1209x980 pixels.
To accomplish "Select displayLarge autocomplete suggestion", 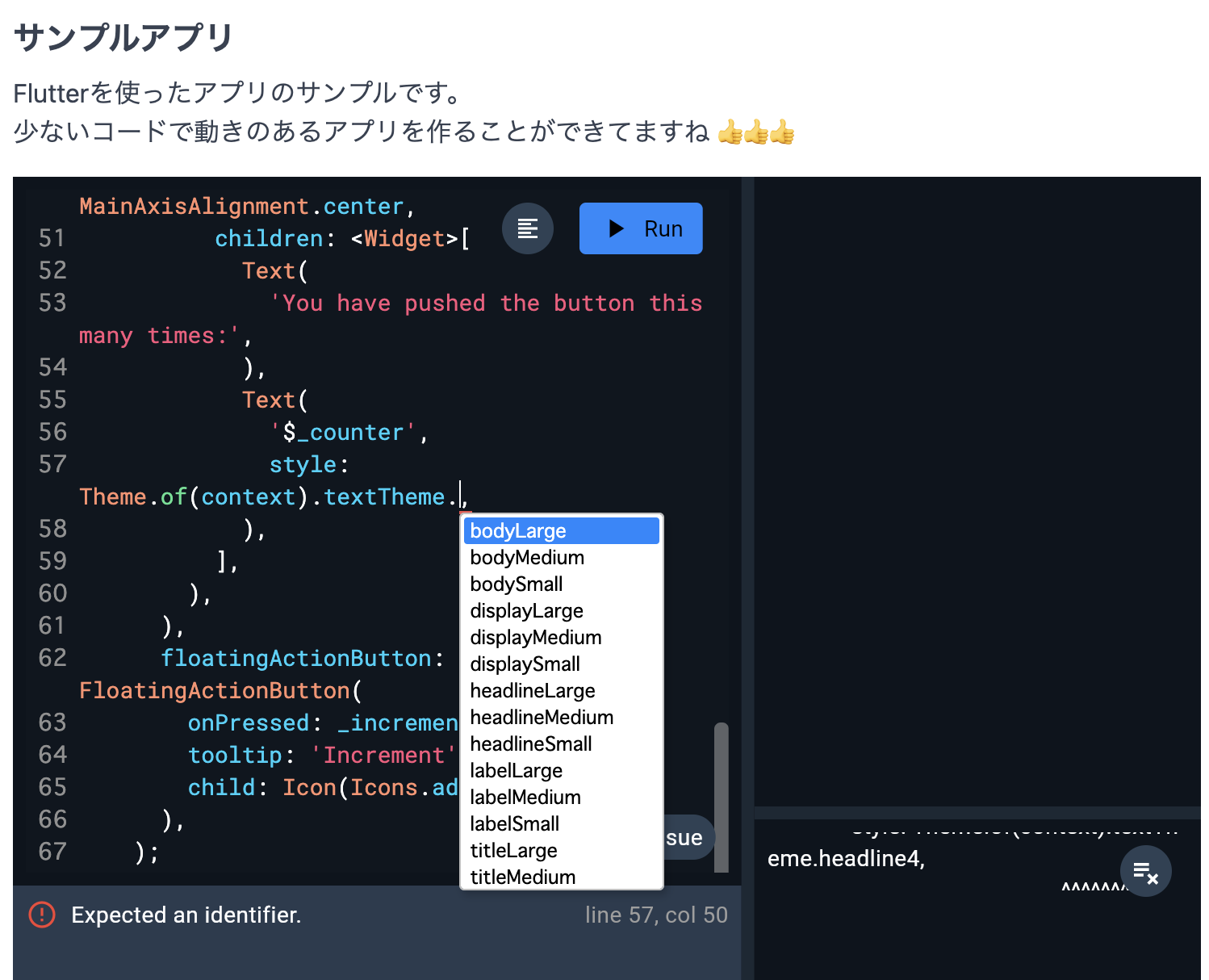I will click(562, 611).
